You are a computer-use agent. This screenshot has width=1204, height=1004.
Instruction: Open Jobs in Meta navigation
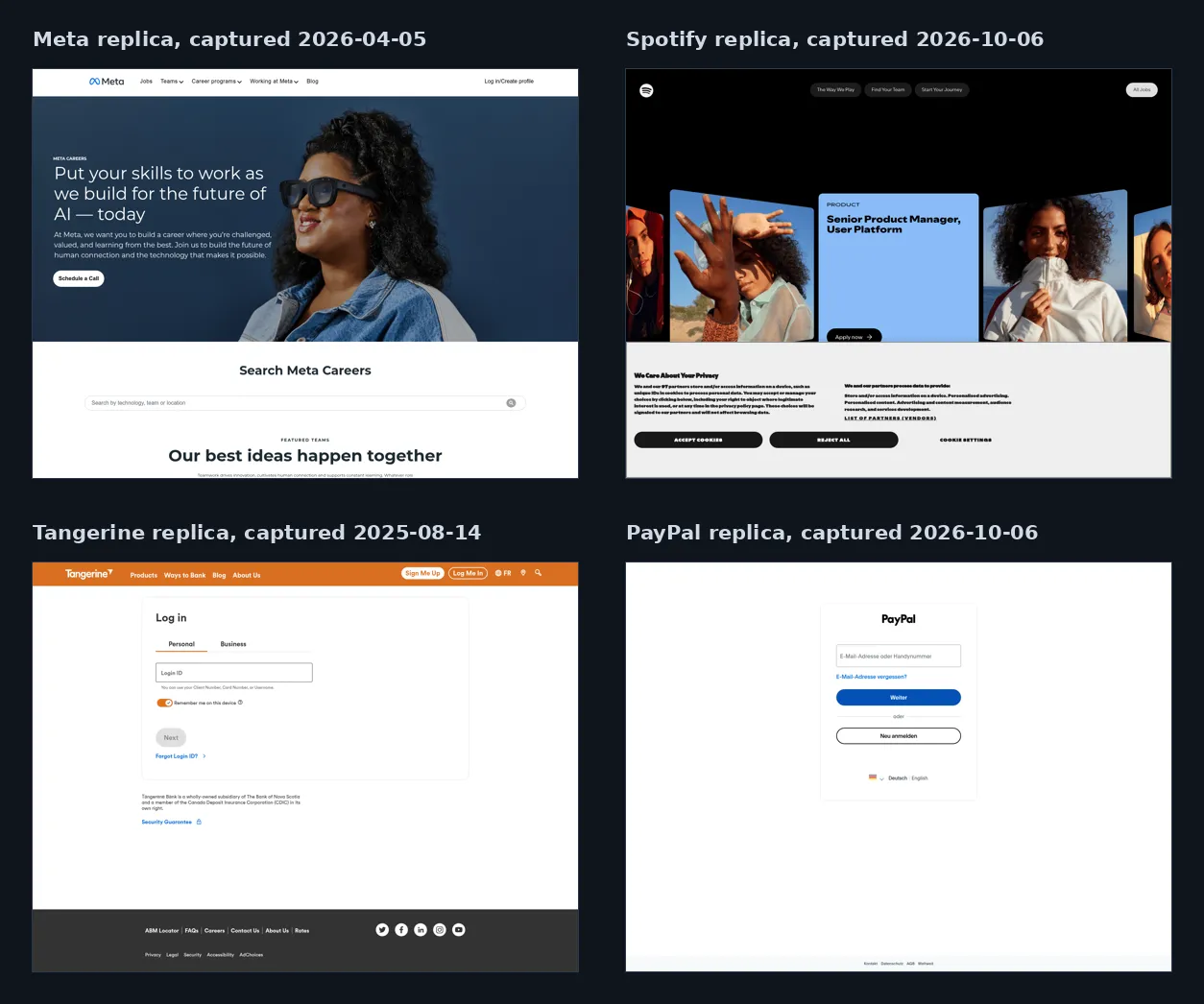click(146, 82)
